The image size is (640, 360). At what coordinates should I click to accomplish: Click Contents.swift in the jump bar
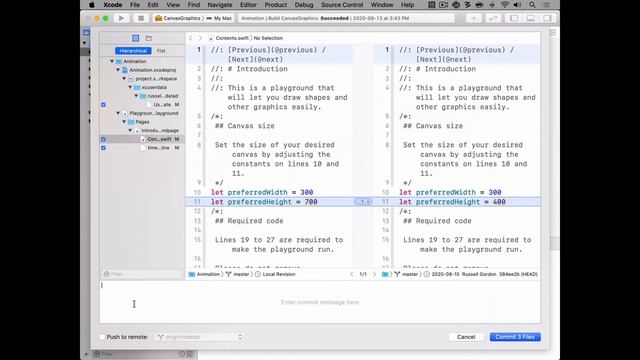[x=232, y=38]
